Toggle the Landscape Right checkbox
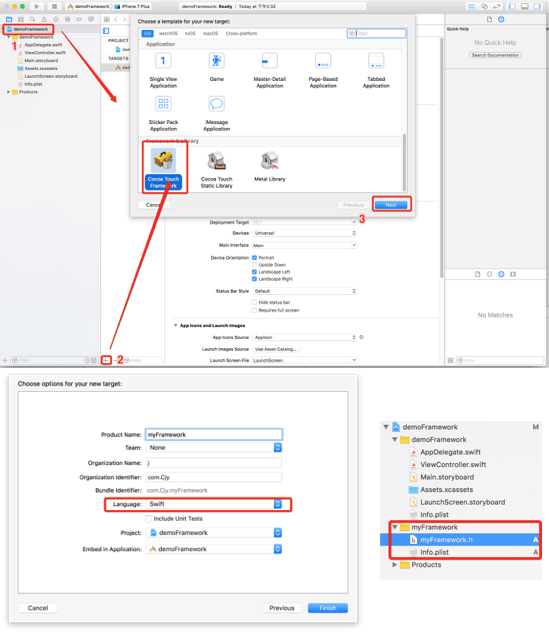Screen dimensions: 549x633 tap(254, 279)
